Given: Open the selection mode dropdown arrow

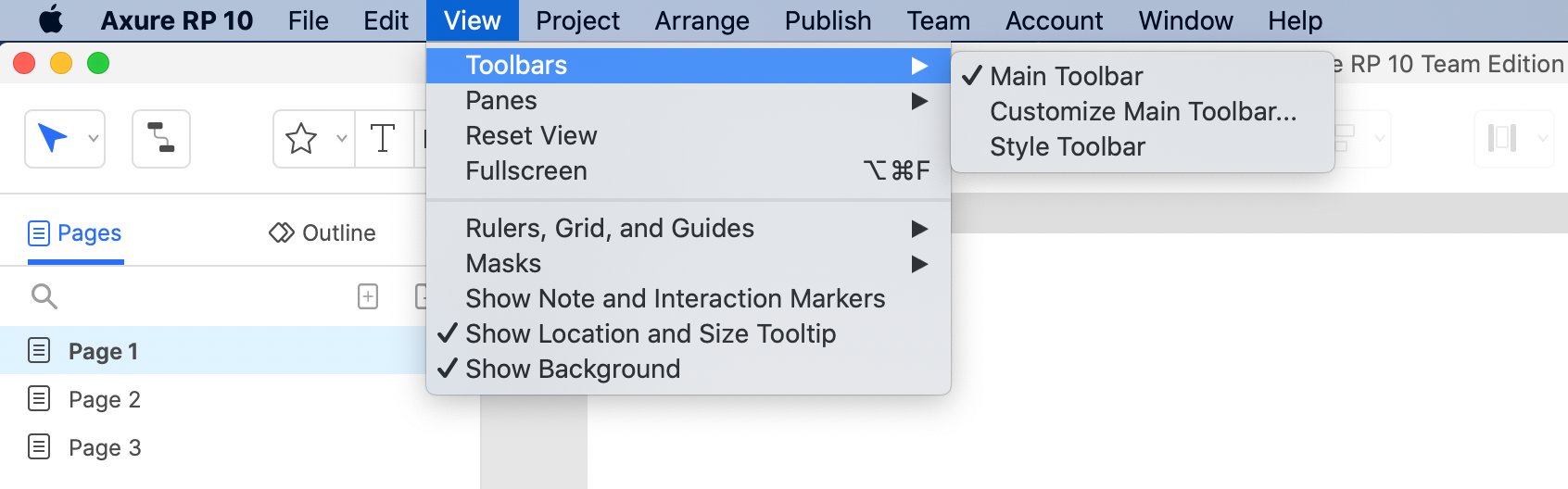Looking at the screenshot, I should coord(94,139).
